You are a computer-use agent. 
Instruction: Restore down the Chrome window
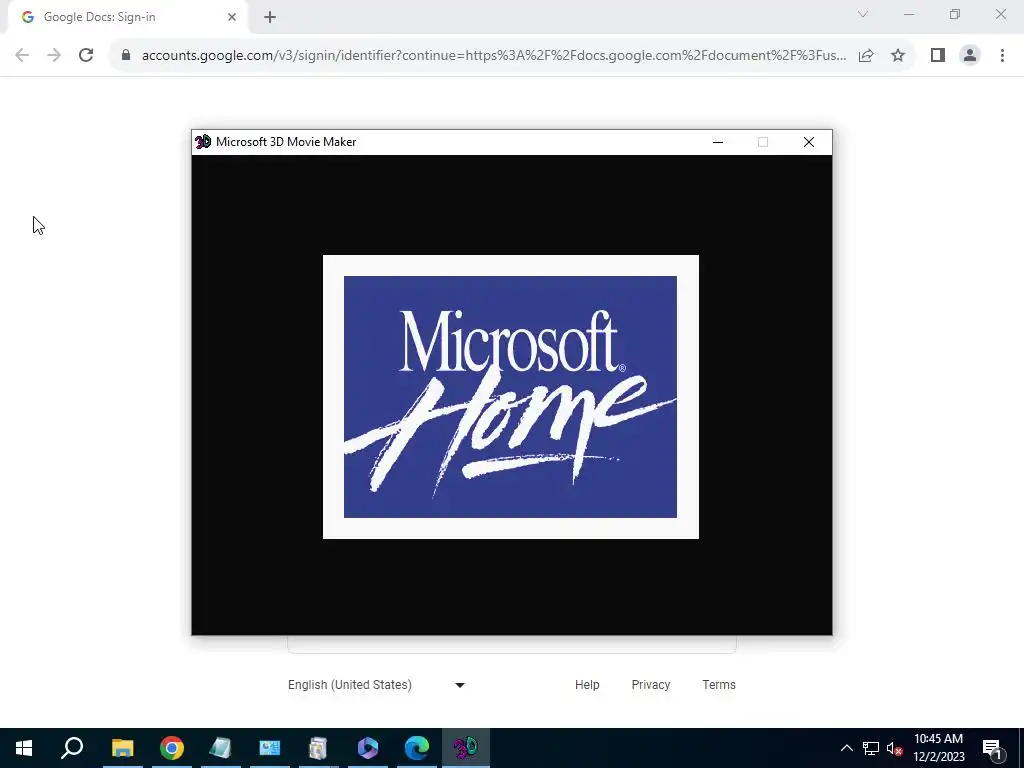pos(955,14)
